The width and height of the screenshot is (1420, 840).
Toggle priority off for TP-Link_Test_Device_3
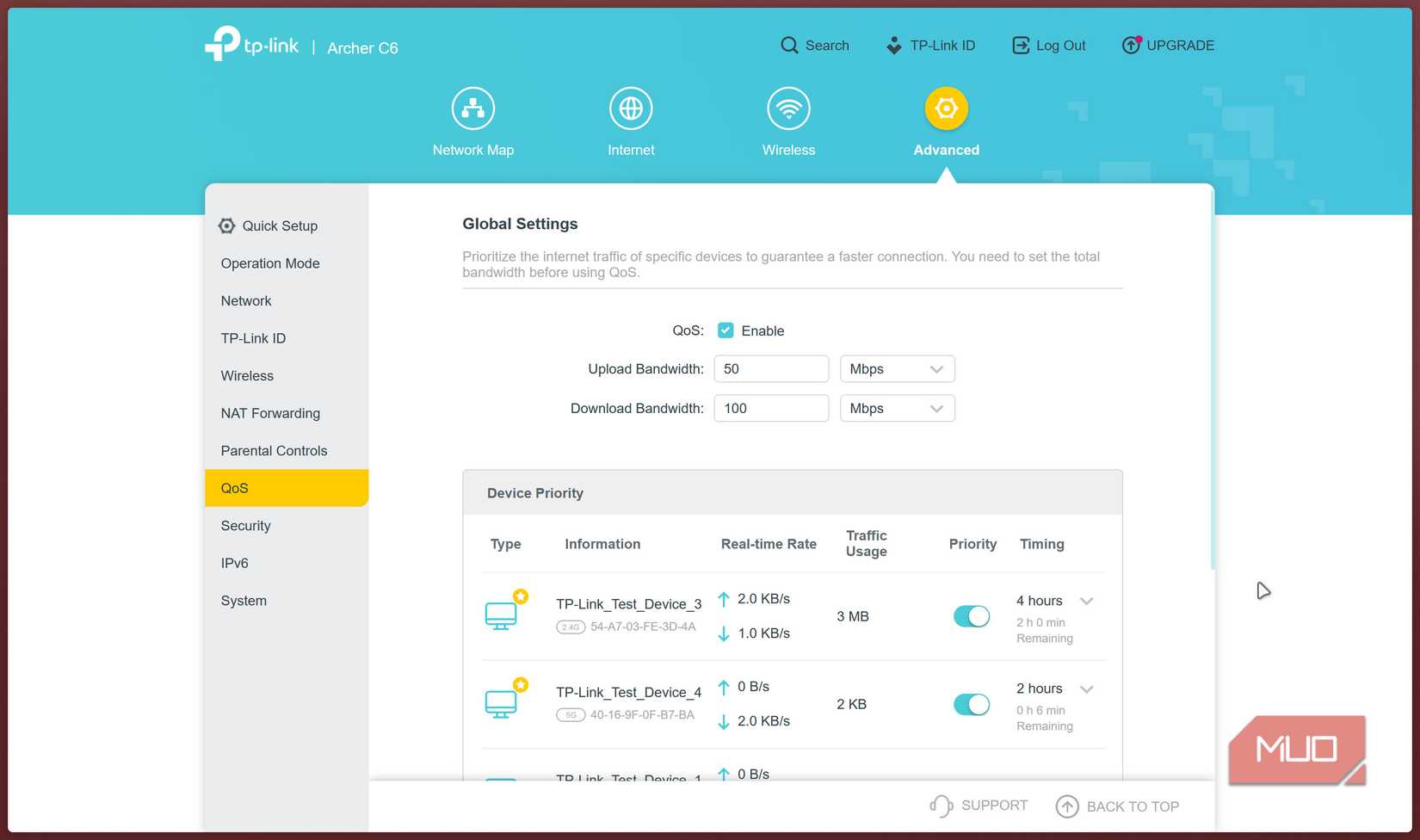tap(972, 616)
